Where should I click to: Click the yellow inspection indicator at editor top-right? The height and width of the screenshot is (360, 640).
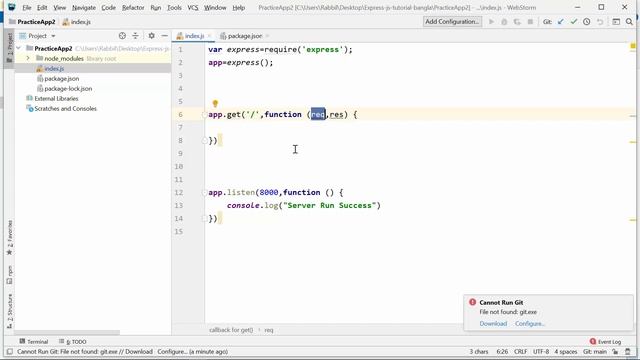tap(633, 46)
